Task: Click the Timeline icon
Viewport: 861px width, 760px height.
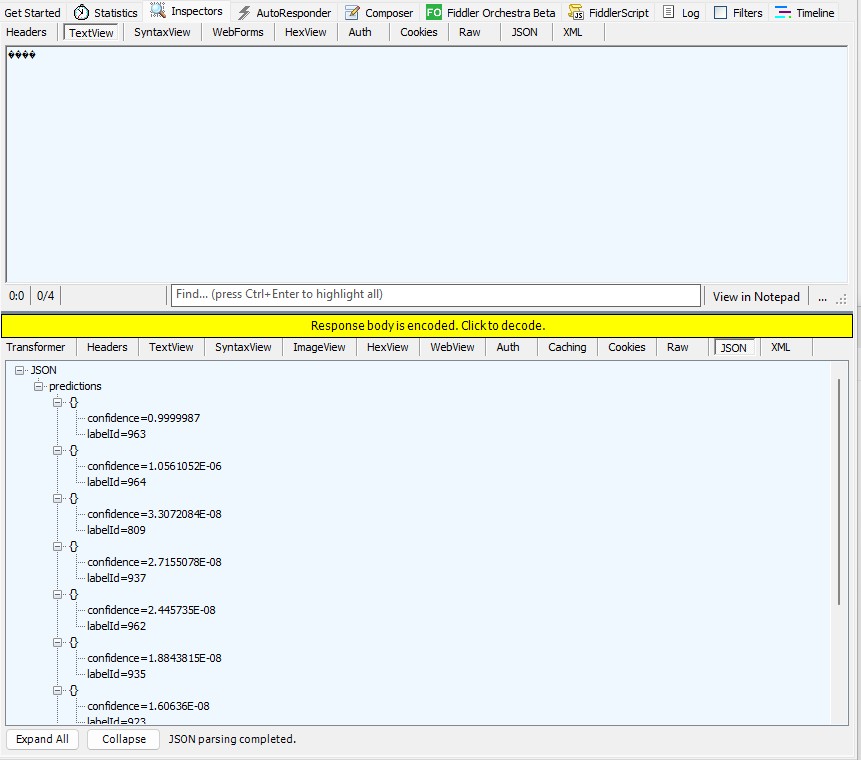Action: click(x=783, y=13)
